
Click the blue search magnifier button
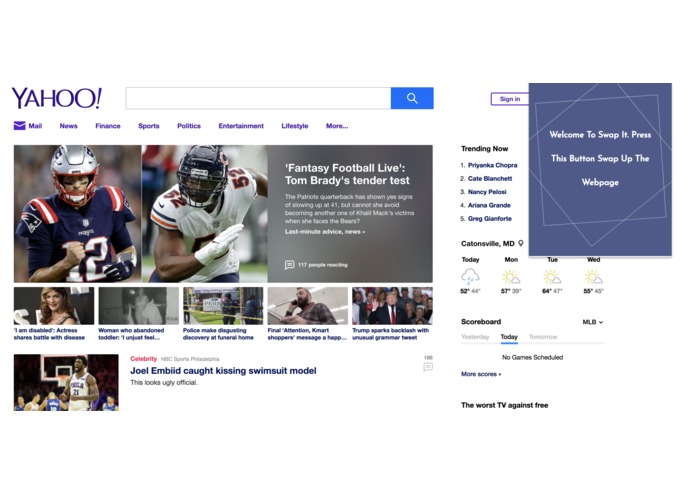[412, 98]
